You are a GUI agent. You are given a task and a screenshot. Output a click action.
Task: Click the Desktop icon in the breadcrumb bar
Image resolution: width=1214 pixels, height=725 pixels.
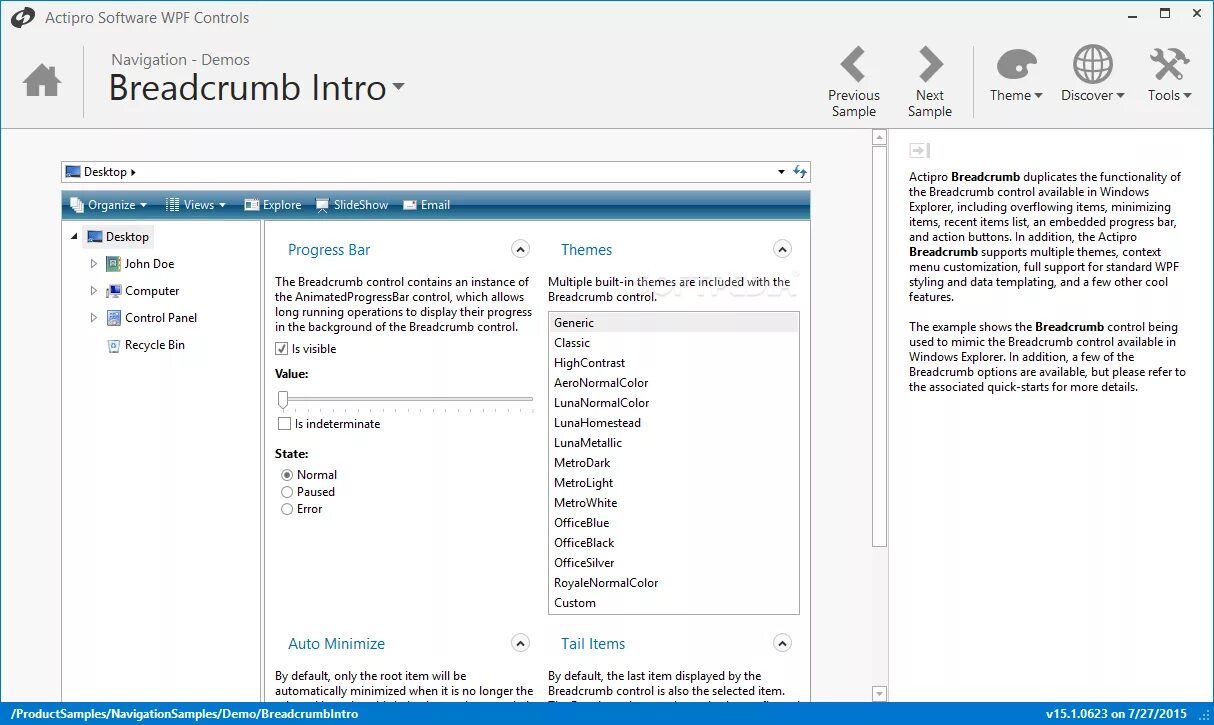(x=73, y=172)
